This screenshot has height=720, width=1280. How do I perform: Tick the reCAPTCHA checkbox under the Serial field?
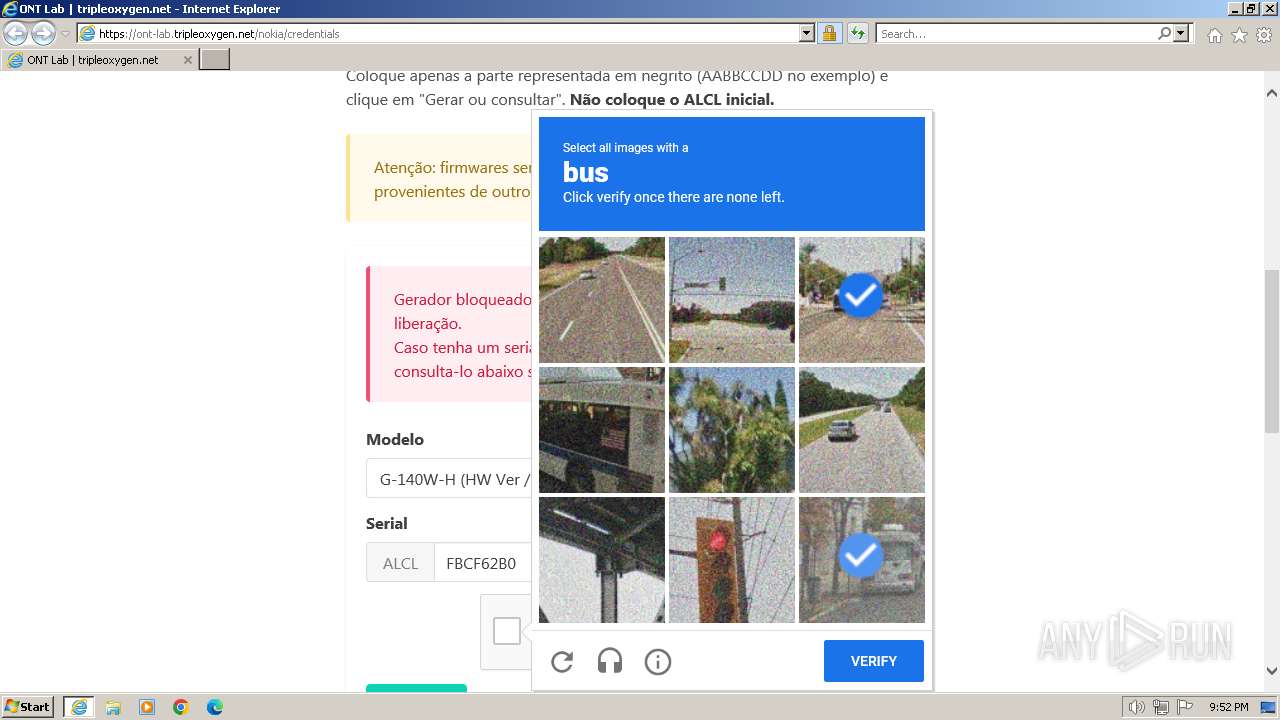coord(507,631)
